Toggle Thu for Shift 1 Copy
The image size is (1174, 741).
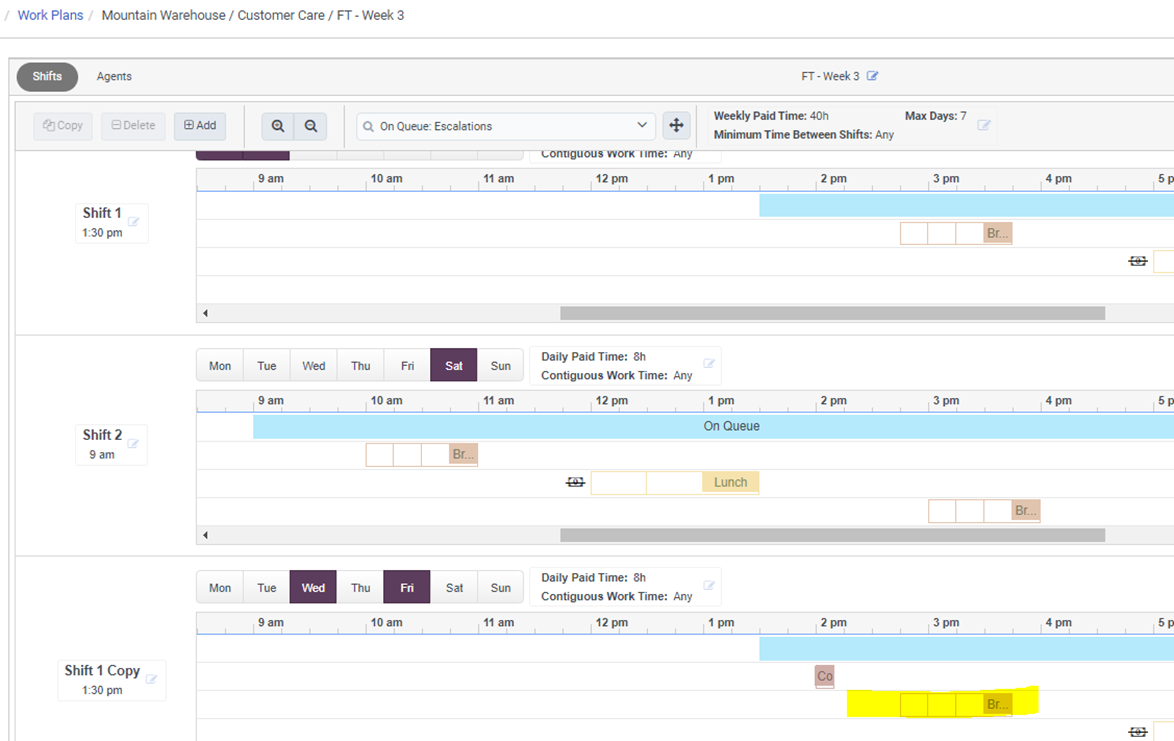tap(361, 588)
